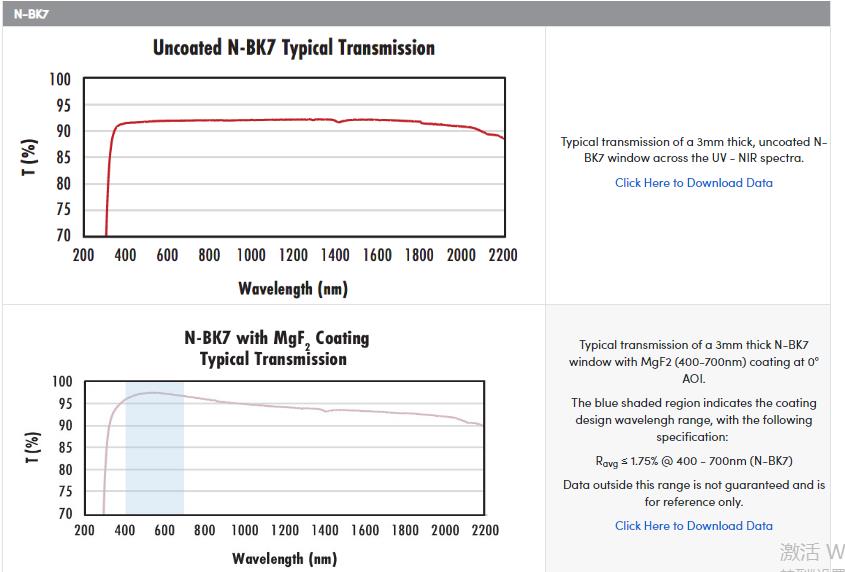Click the pink curve in the MgF2 coating chart
This screenshot has width=845, height=572.
[300, 407]
